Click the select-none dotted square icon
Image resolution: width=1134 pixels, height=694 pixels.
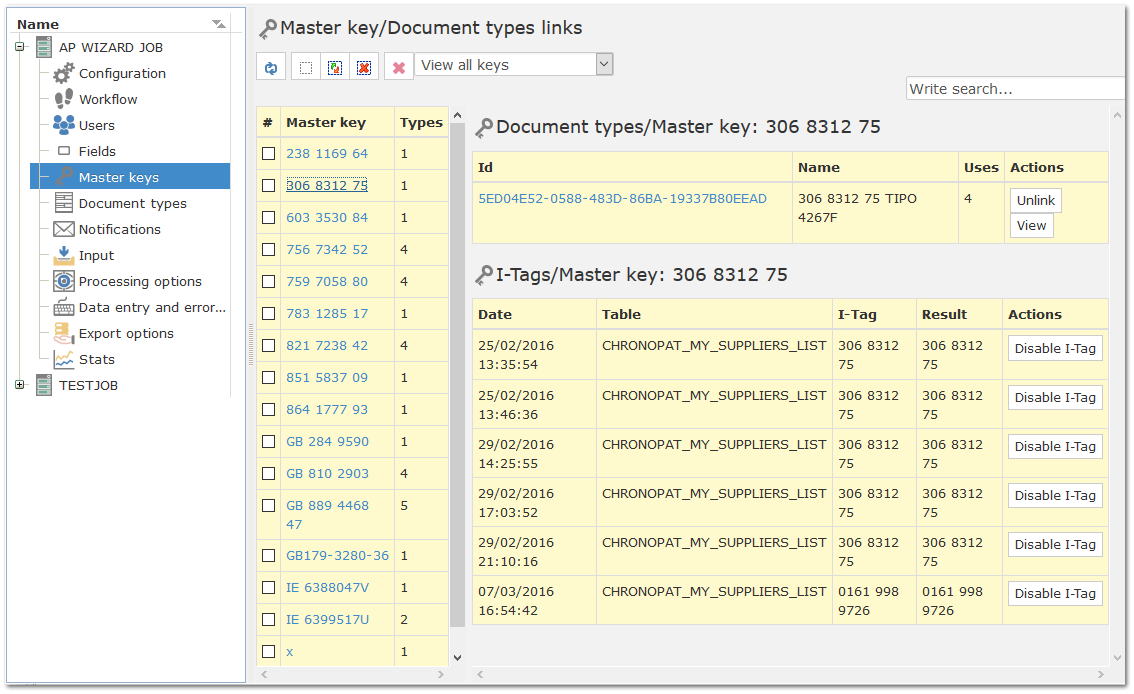306,67
